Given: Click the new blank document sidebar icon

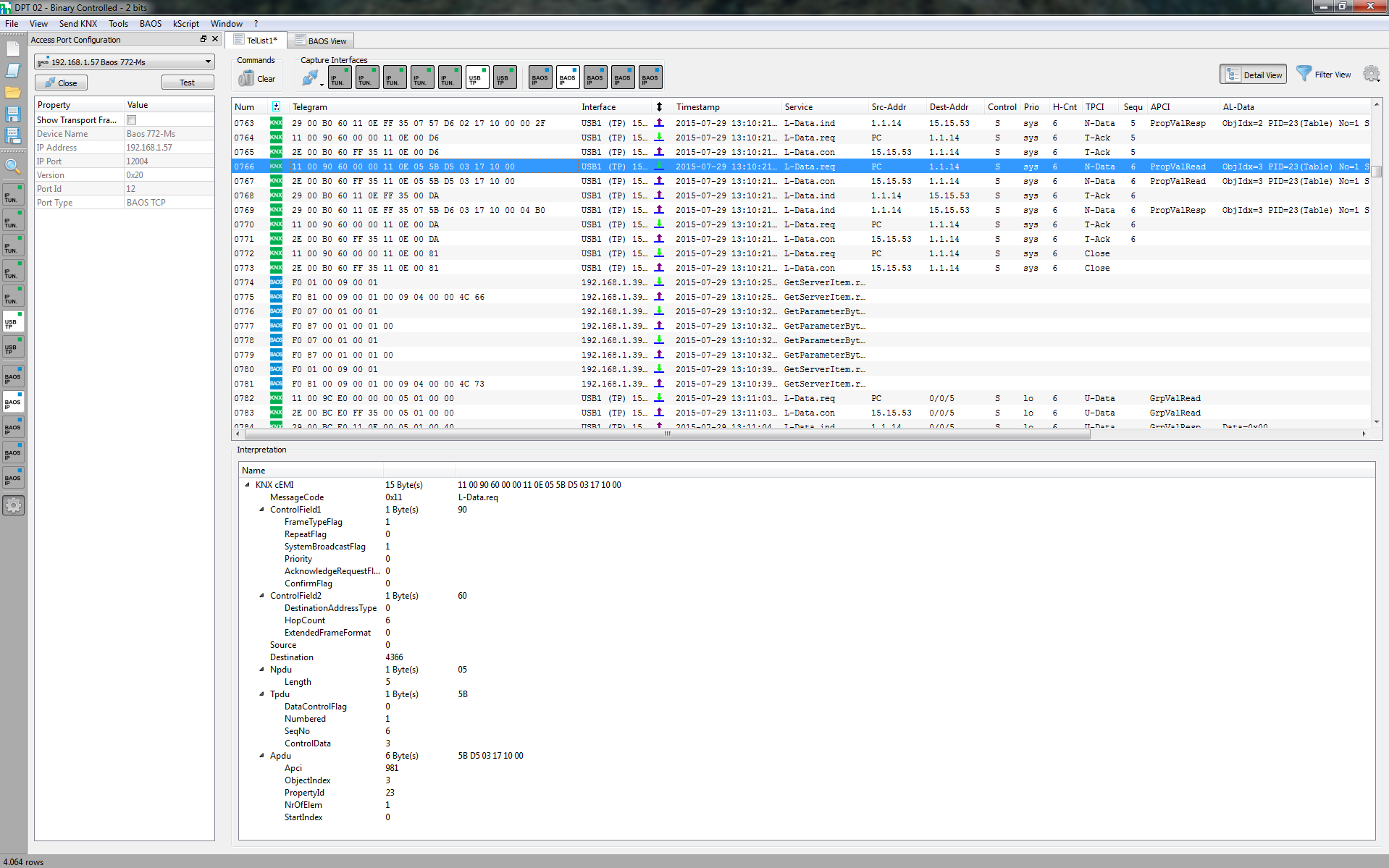Looking at the screenshot, I should 13,49.
